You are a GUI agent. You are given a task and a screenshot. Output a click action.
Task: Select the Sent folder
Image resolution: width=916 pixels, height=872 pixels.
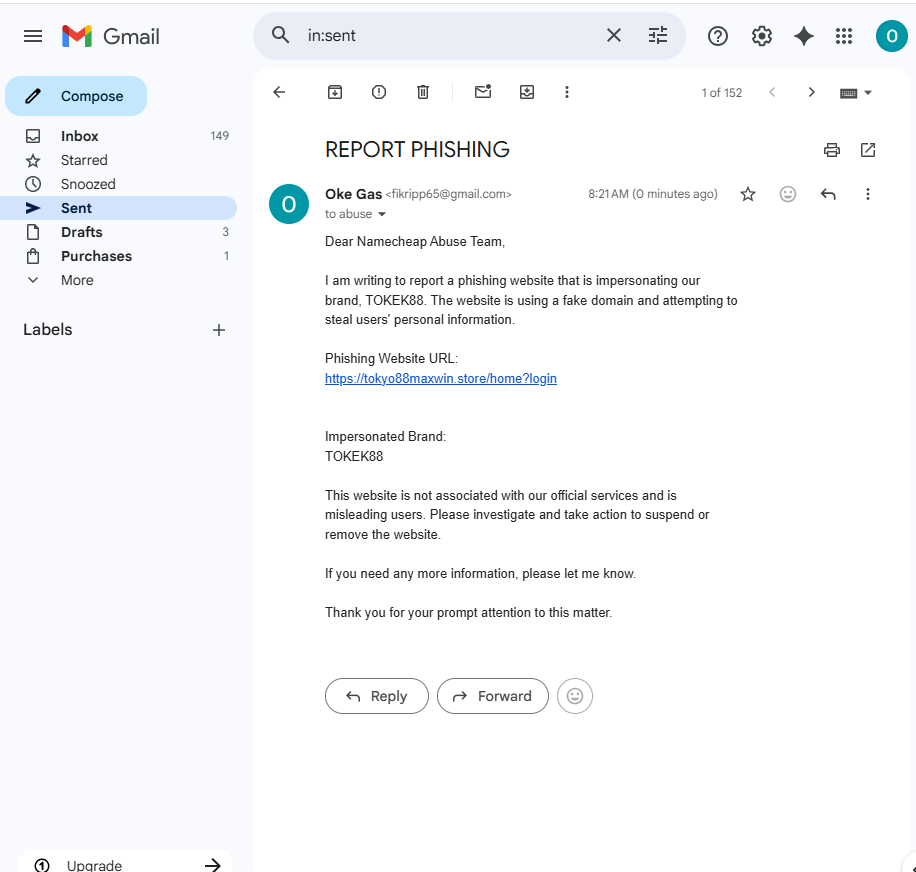(120, 208)
